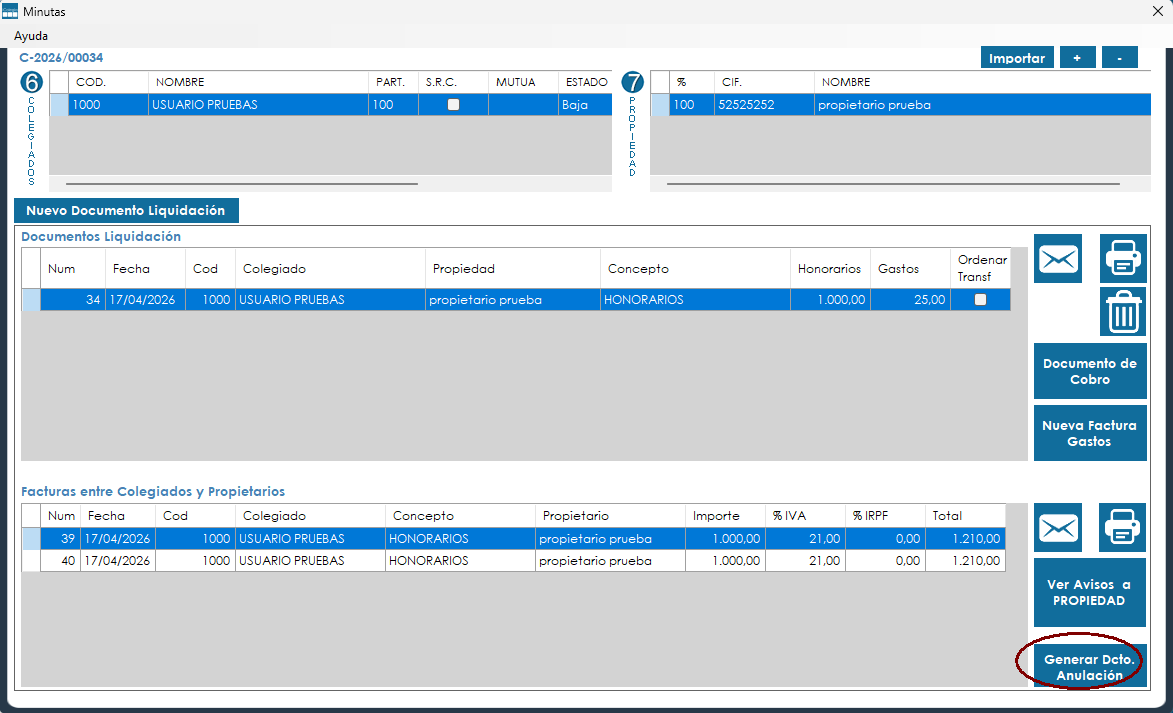1173x713 pixels.
Task: Click Ver Avisos a PROPIEDAD button
Action: click(x=1090, y=593)
